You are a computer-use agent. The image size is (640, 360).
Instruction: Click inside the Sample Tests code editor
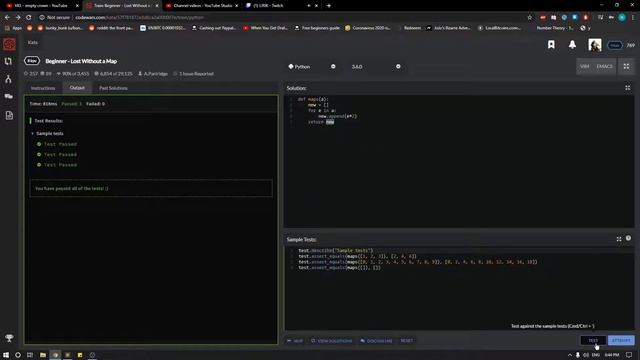click(x=459, y=288)
